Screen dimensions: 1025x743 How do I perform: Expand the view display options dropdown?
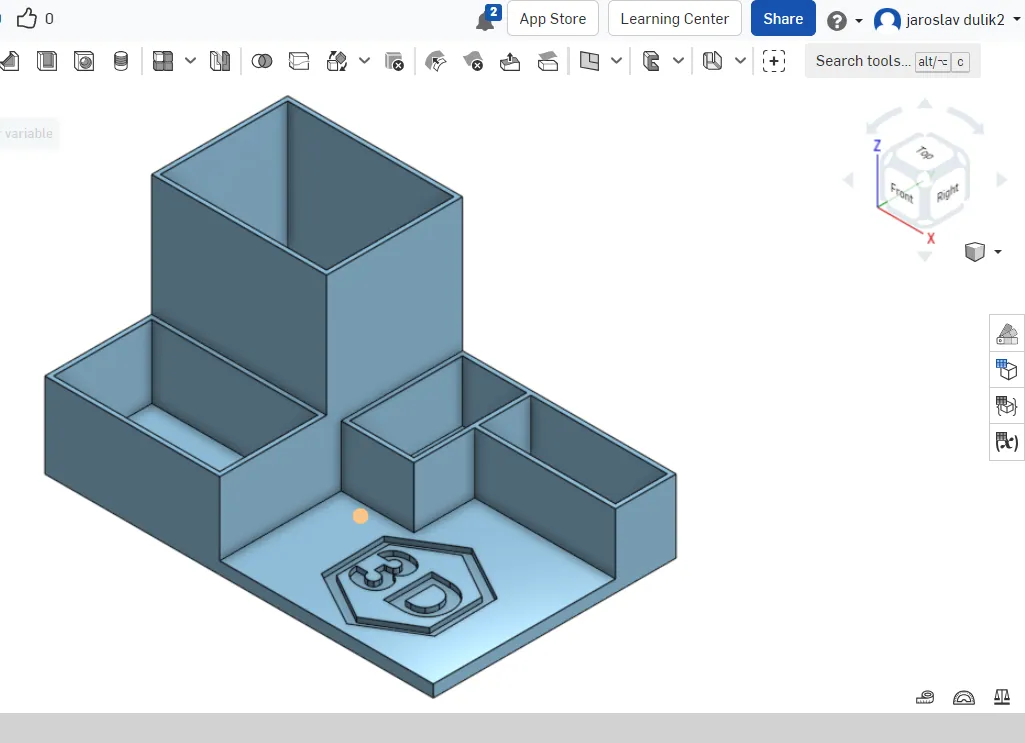(x=997, y=252)
